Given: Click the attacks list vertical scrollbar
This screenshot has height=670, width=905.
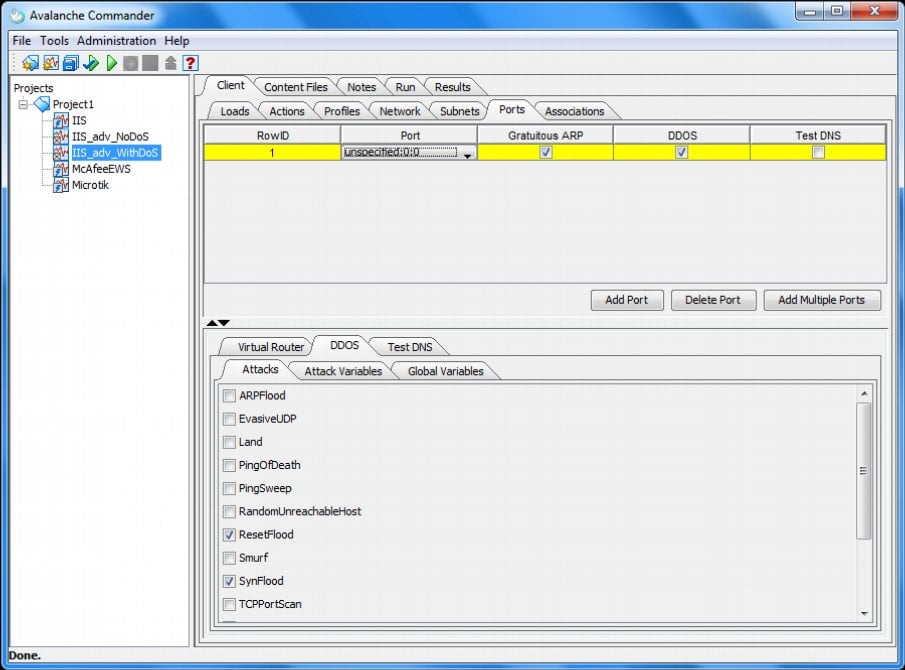Looking at the screenshot, I should [863, 470].
